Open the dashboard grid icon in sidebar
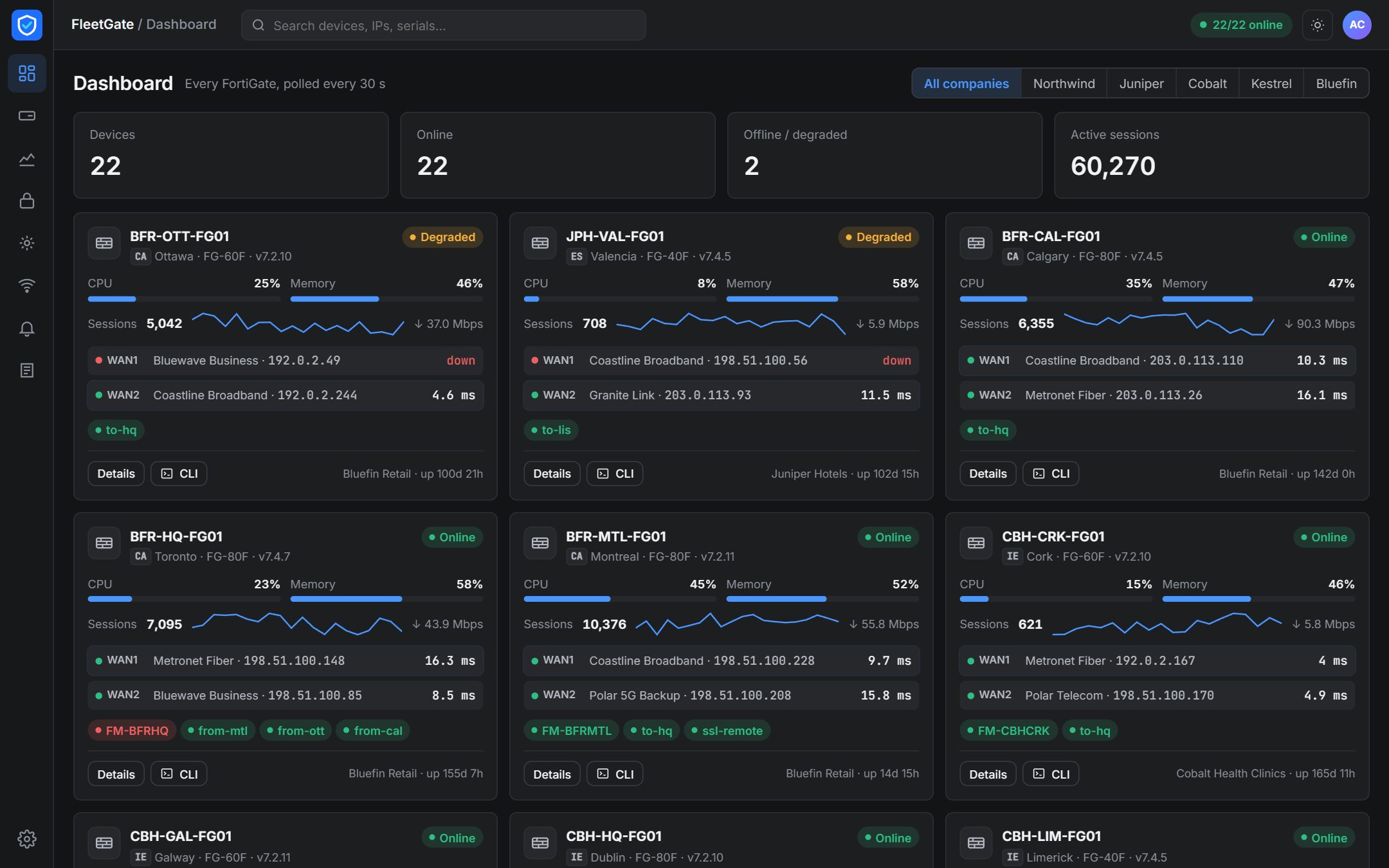The height and width of the screenshot is (868, 1389). point(26,73)
